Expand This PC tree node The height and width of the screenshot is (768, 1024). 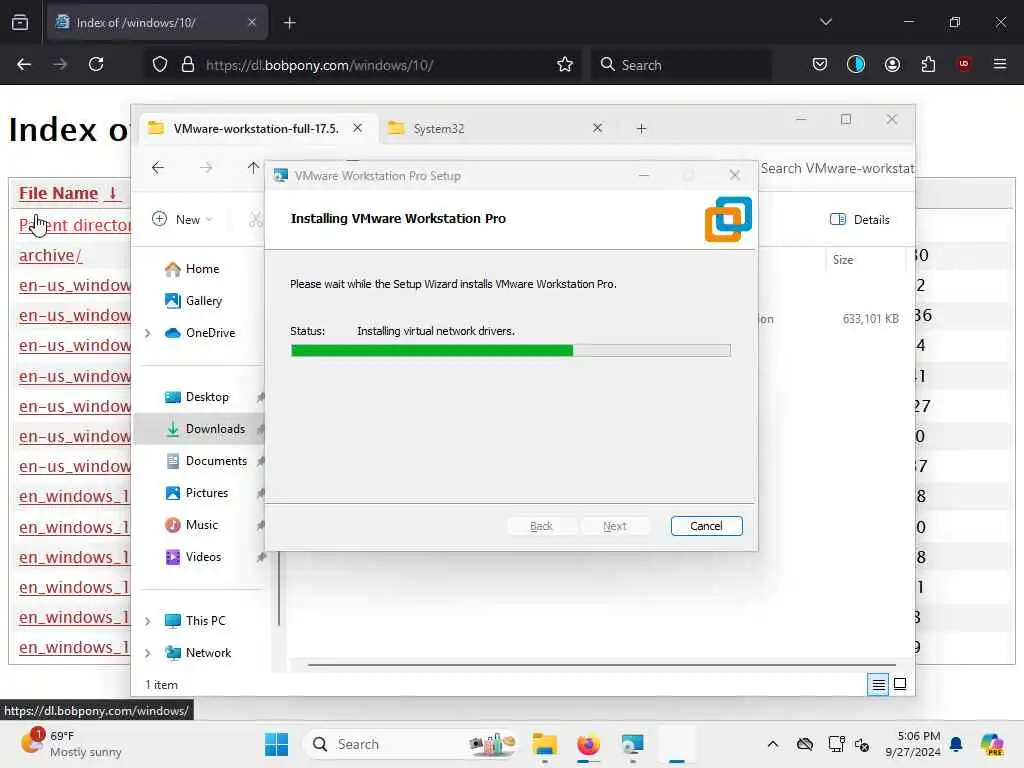point(148,621)
